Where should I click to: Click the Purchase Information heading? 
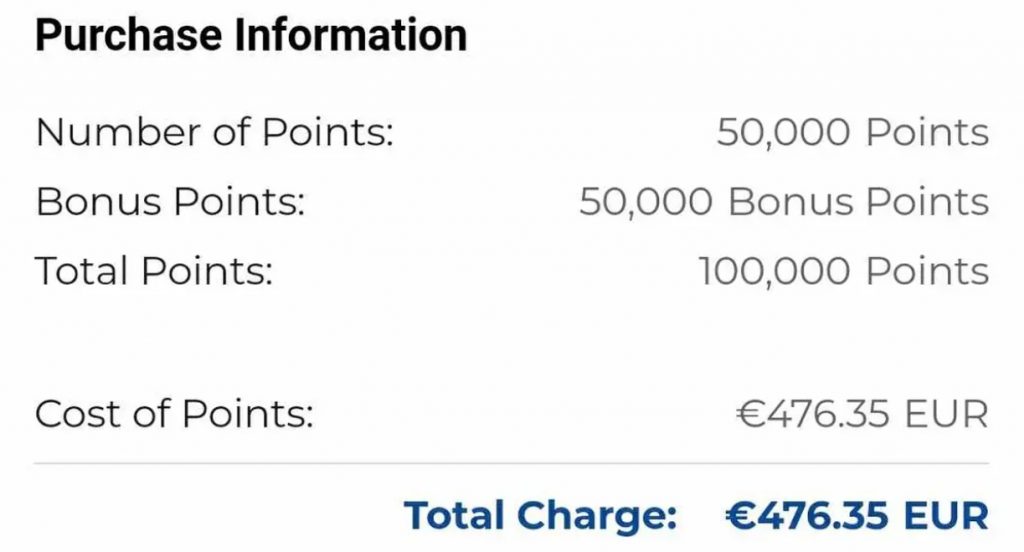[251, 35]
